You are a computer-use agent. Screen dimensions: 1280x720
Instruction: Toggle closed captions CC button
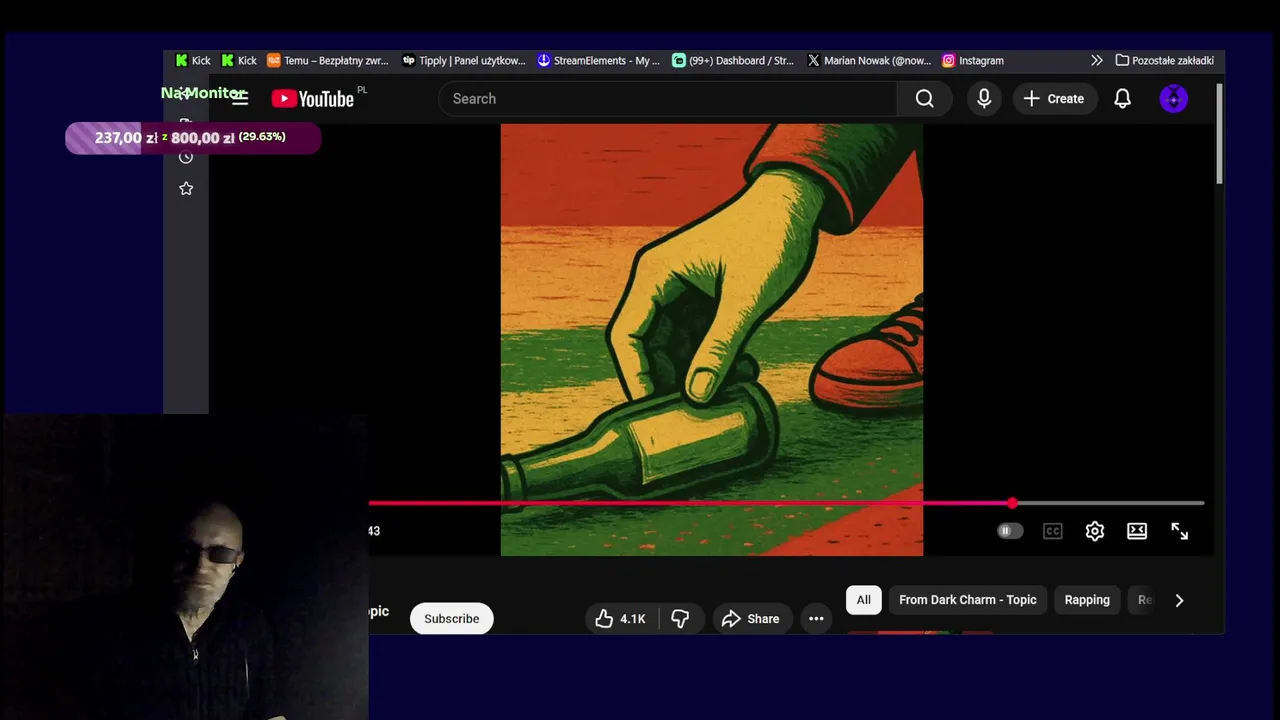point(1052,531)
